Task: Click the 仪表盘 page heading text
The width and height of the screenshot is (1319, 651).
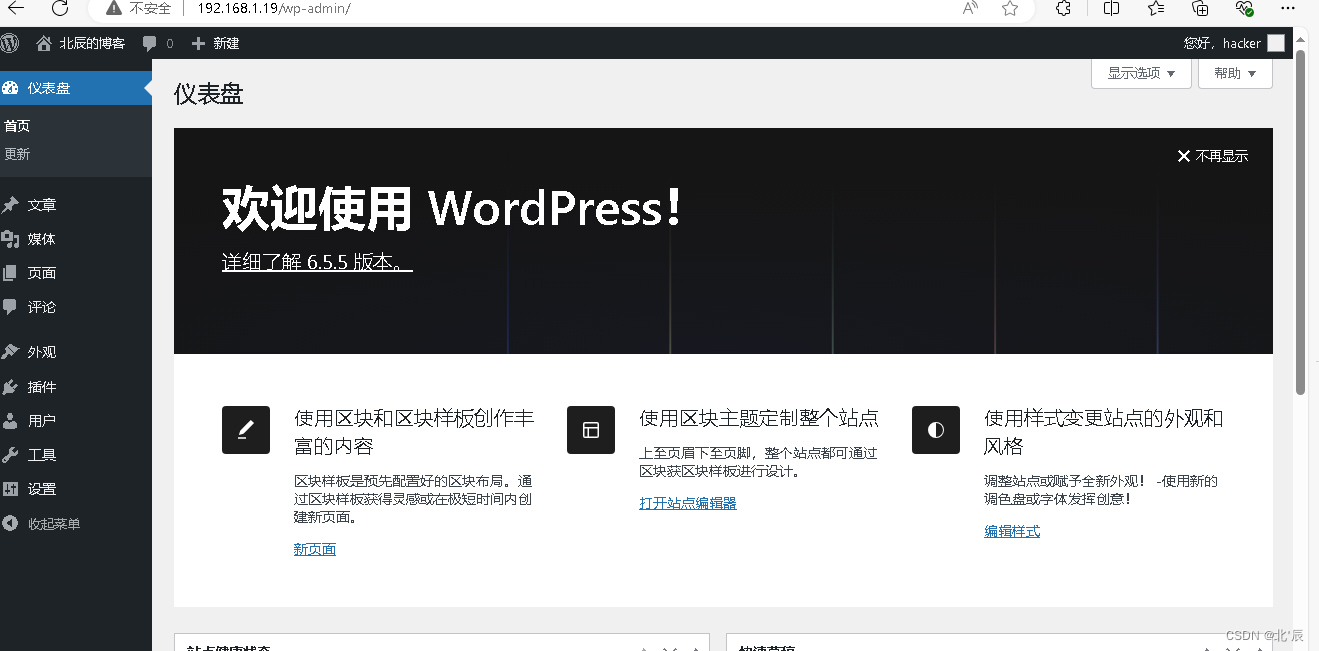Action: tap(208, 94)
